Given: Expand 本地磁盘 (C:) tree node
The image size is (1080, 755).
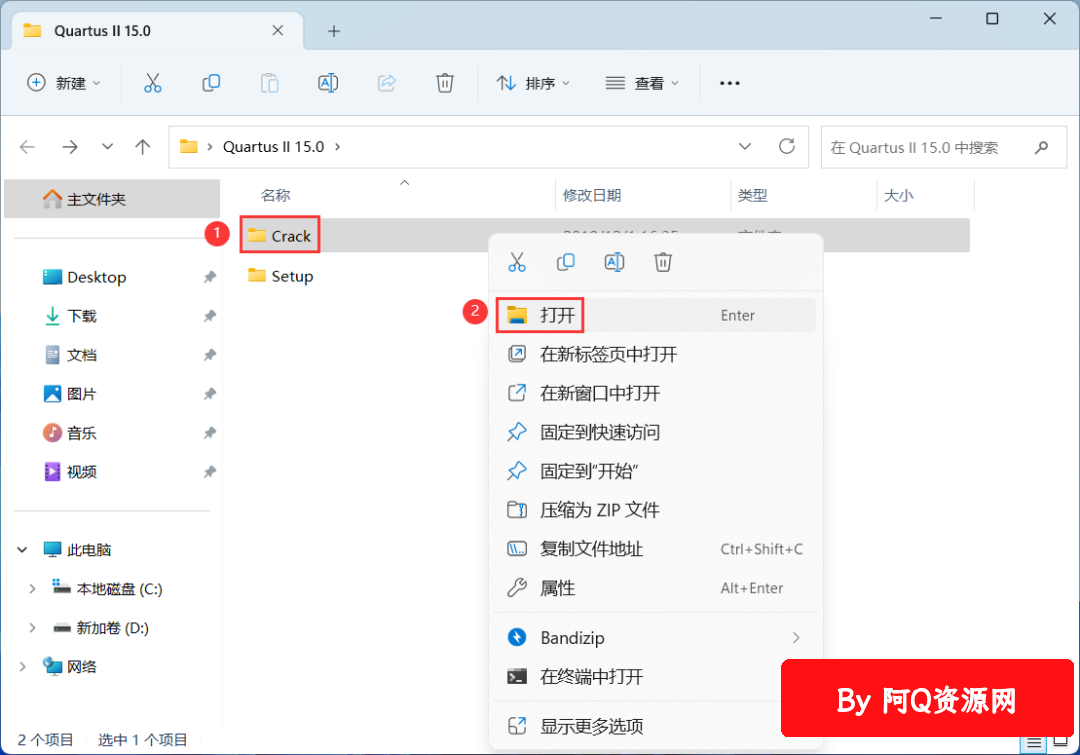Looking at the screenshot, I should coord(32,588).
